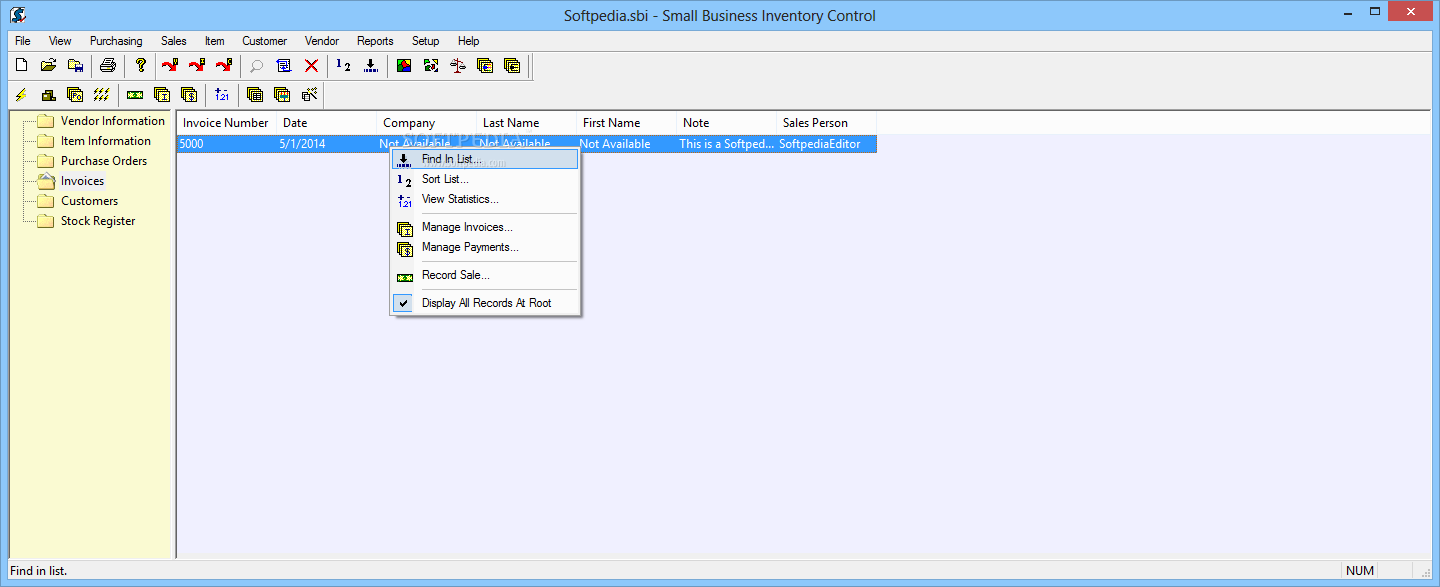The image size is (1440, 587).
Task: Click the yellow question mark Help icon
Action: coord(141,66)
